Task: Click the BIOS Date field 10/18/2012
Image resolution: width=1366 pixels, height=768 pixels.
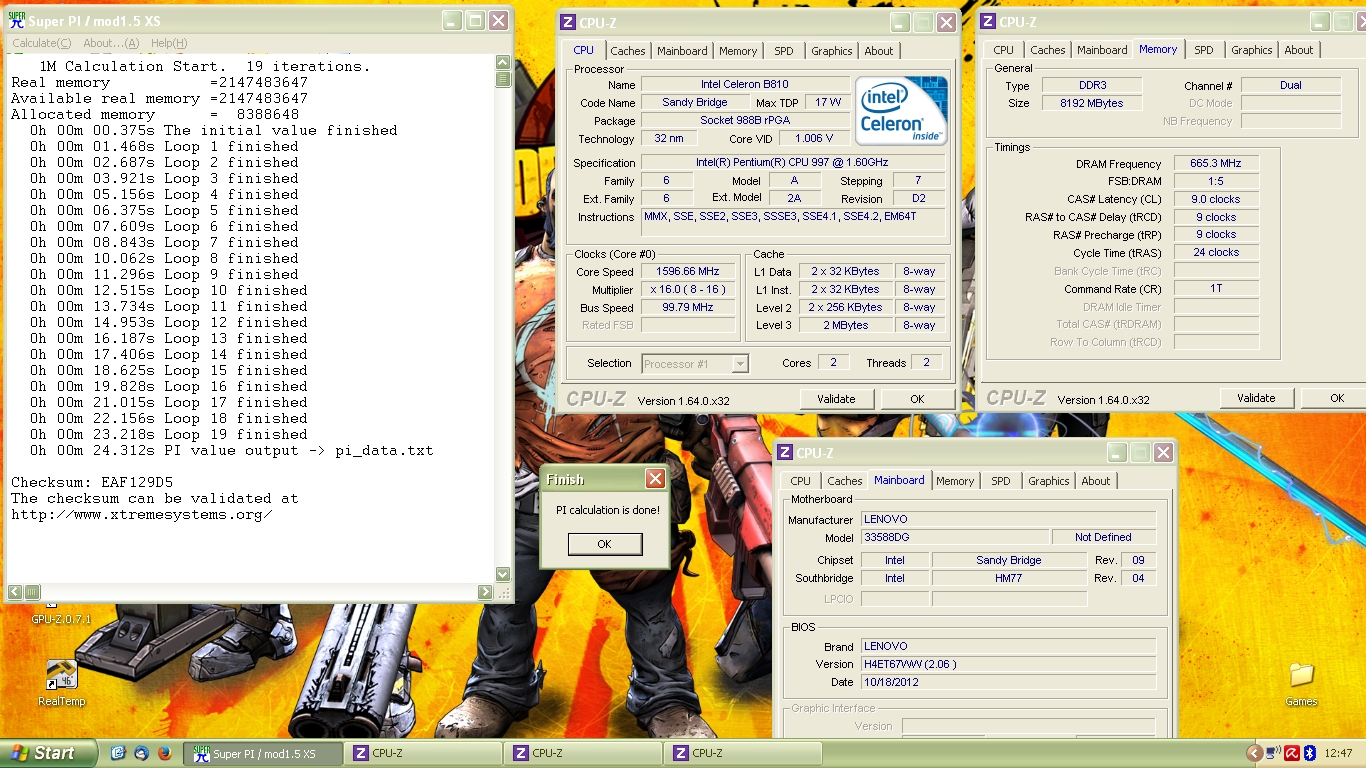Action: tap(1008, 682)
